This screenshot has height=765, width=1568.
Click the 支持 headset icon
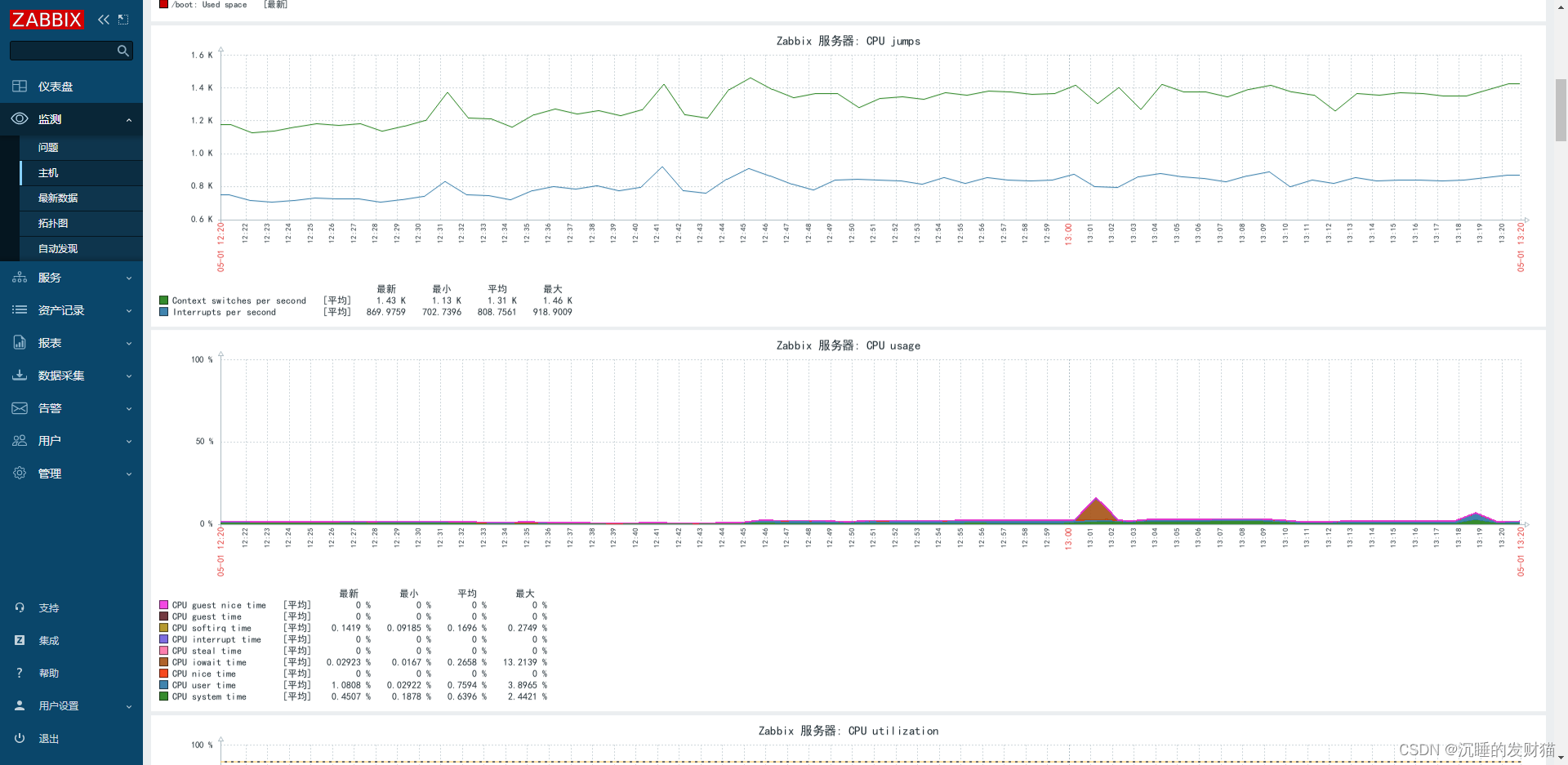20,607
